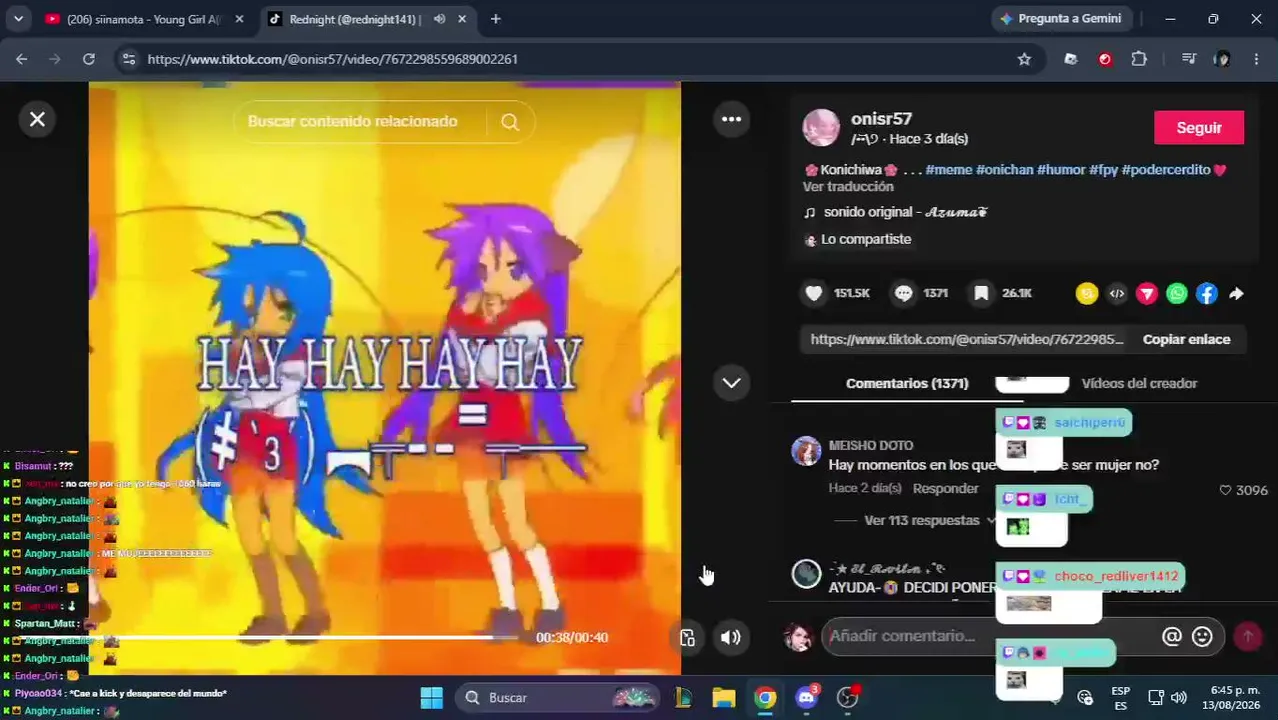Click taskbar Buscar search box
Image resolution: width=1278 pixels, height=720 pixels.
[x=558, y=697]
